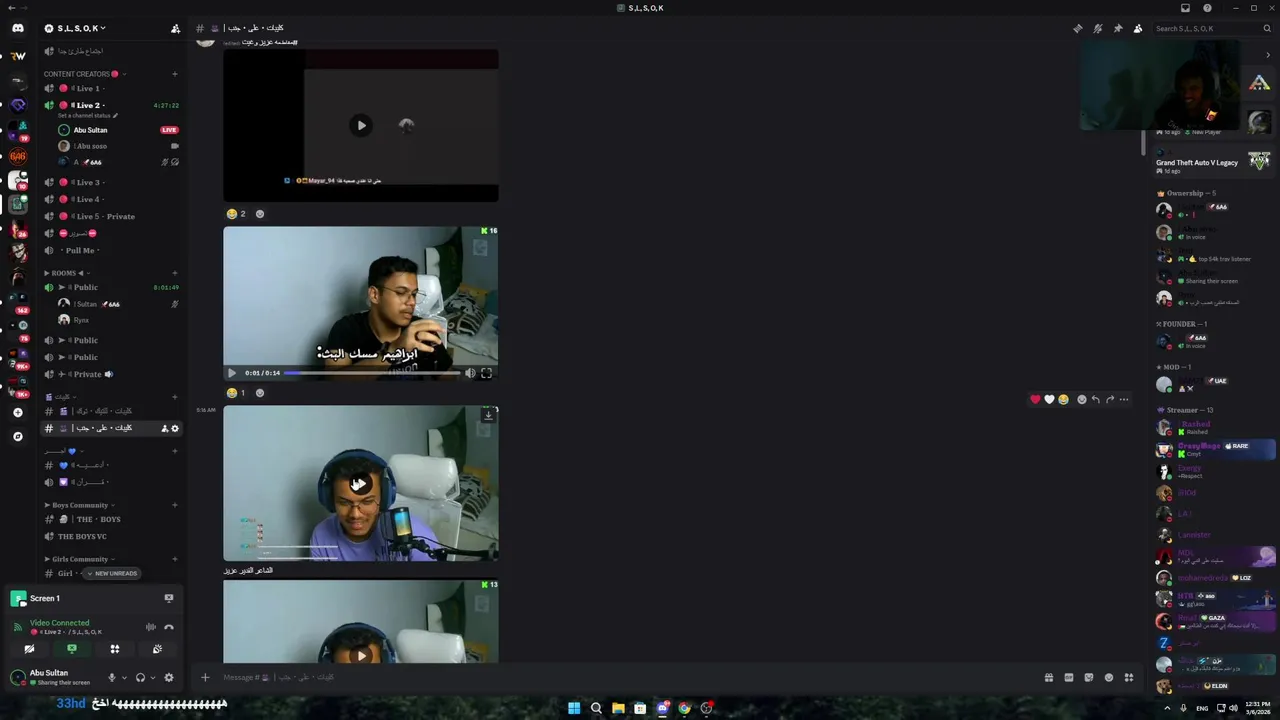Open Activities button in voice panel
Viewport: 1280px width, 720px height.
pyautogui.click(x=114, y=649)
